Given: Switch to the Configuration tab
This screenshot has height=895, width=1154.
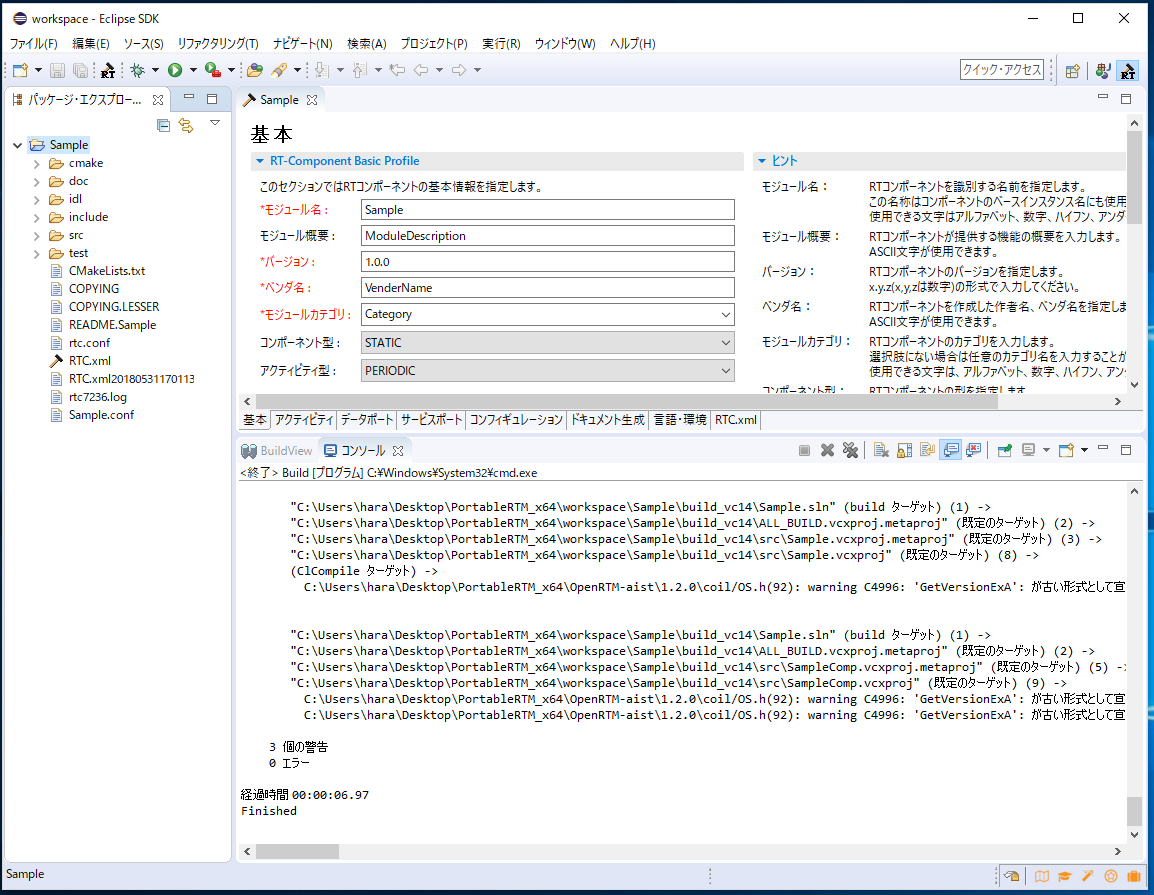Looking at the screenshot, I should tap(516, 420).
